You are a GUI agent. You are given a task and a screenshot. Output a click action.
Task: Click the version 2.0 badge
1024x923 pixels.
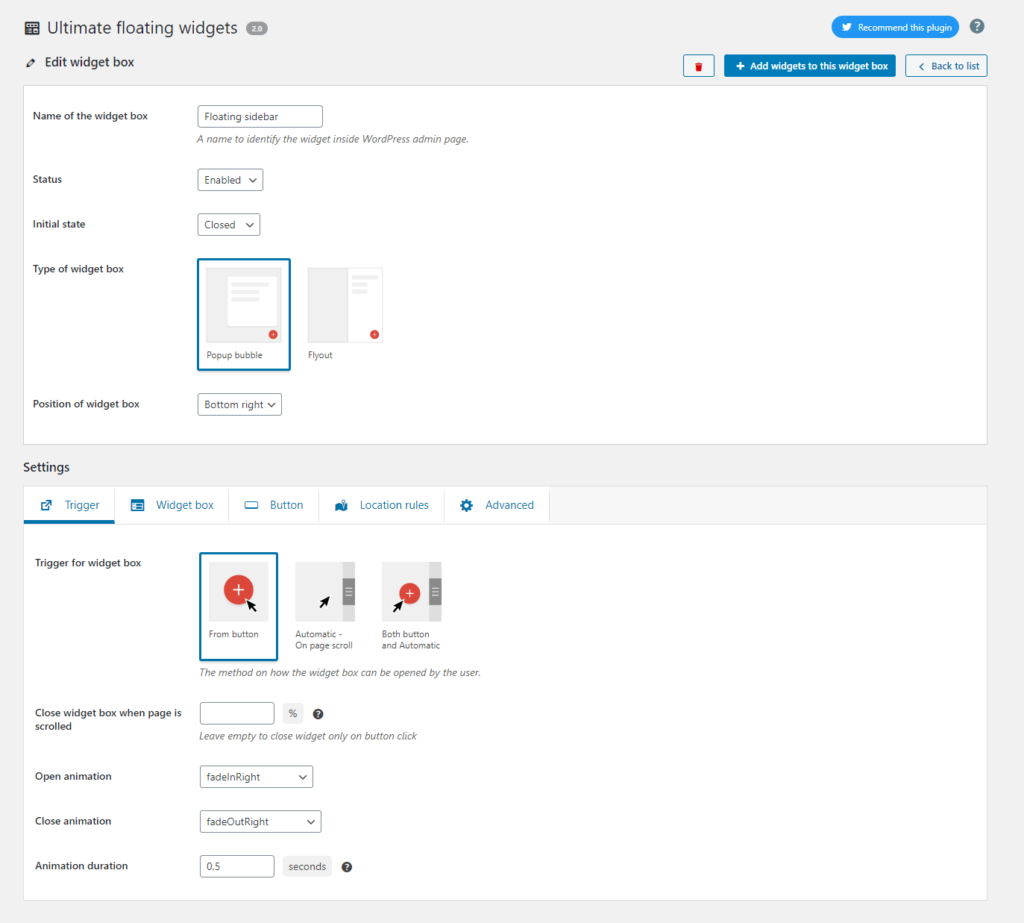(257, 28)
